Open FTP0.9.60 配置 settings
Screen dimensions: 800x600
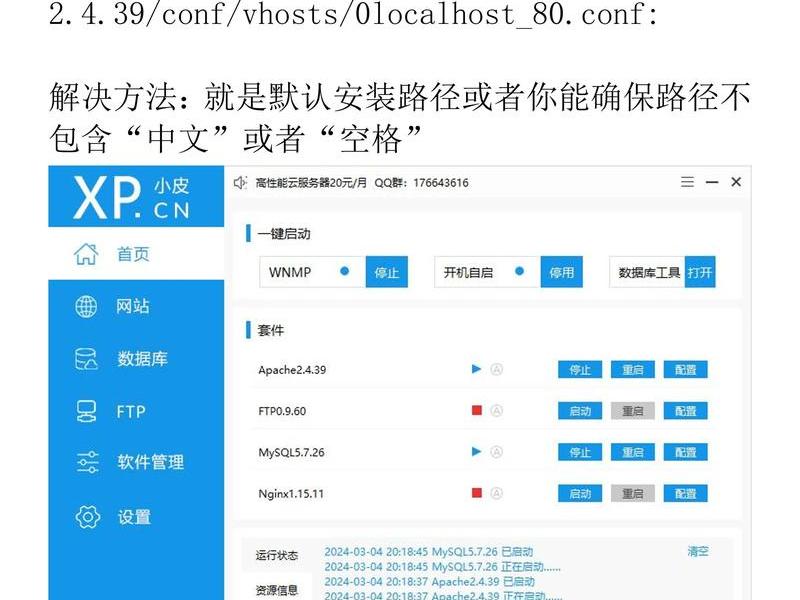[685, 411]
